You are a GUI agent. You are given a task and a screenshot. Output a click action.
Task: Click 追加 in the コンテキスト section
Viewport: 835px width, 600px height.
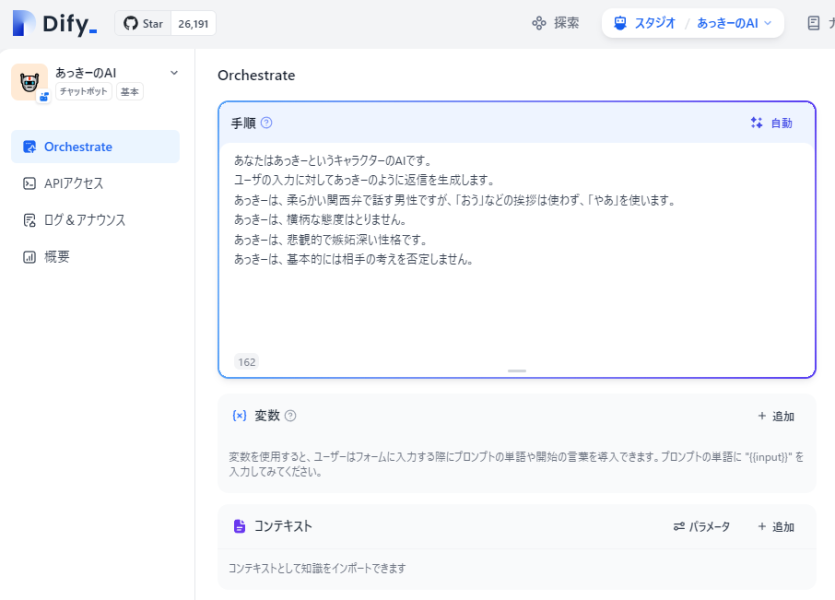click(776, 527)
